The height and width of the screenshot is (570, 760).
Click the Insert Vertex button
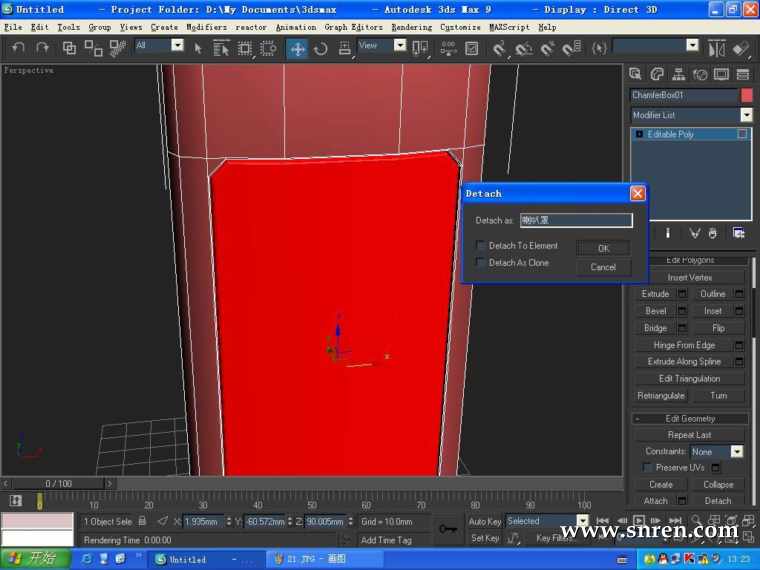coord(689,277)
